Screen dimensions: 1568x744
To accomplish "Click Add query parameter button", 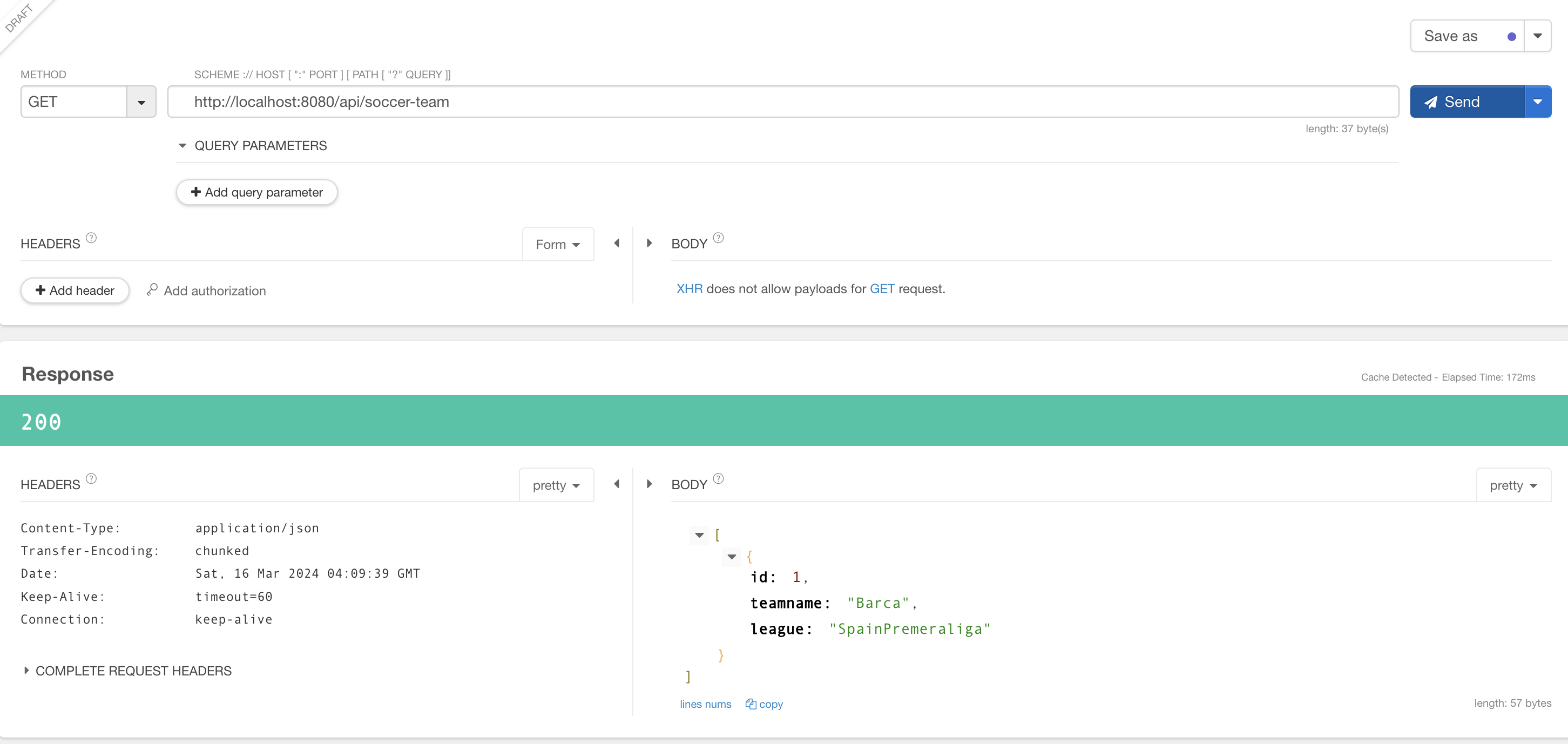I will [x=257, y=192].
